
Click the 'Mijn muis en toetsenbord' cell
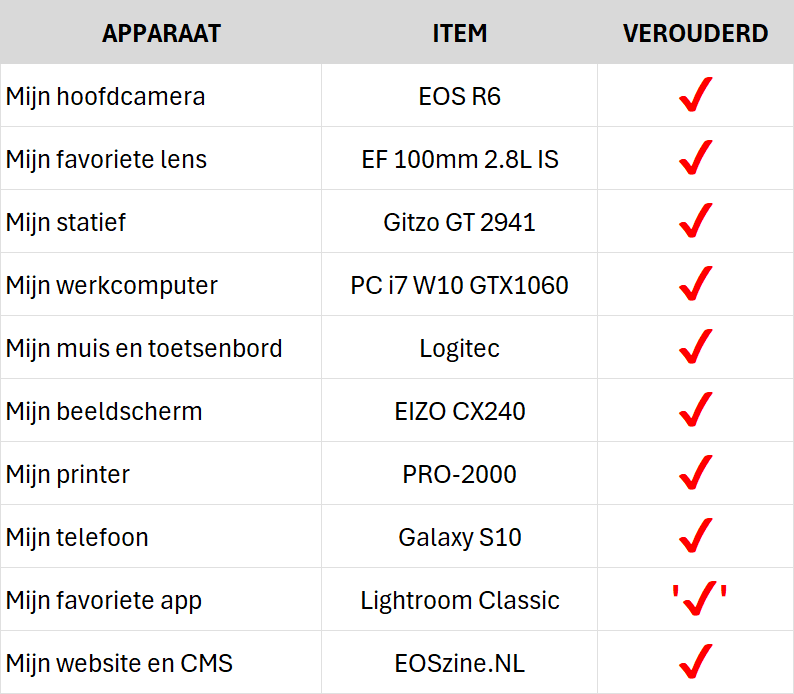pos(144,348)
